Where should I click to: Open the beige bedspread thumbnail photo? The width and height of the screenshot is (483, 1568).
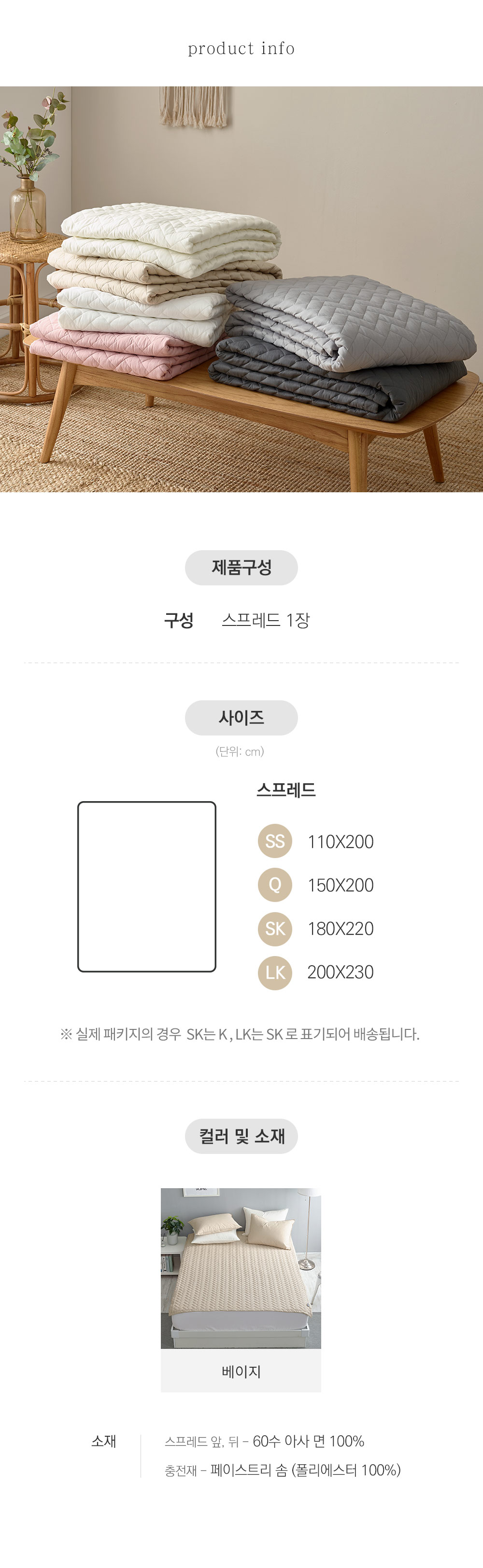click(x=241, y=1268)
